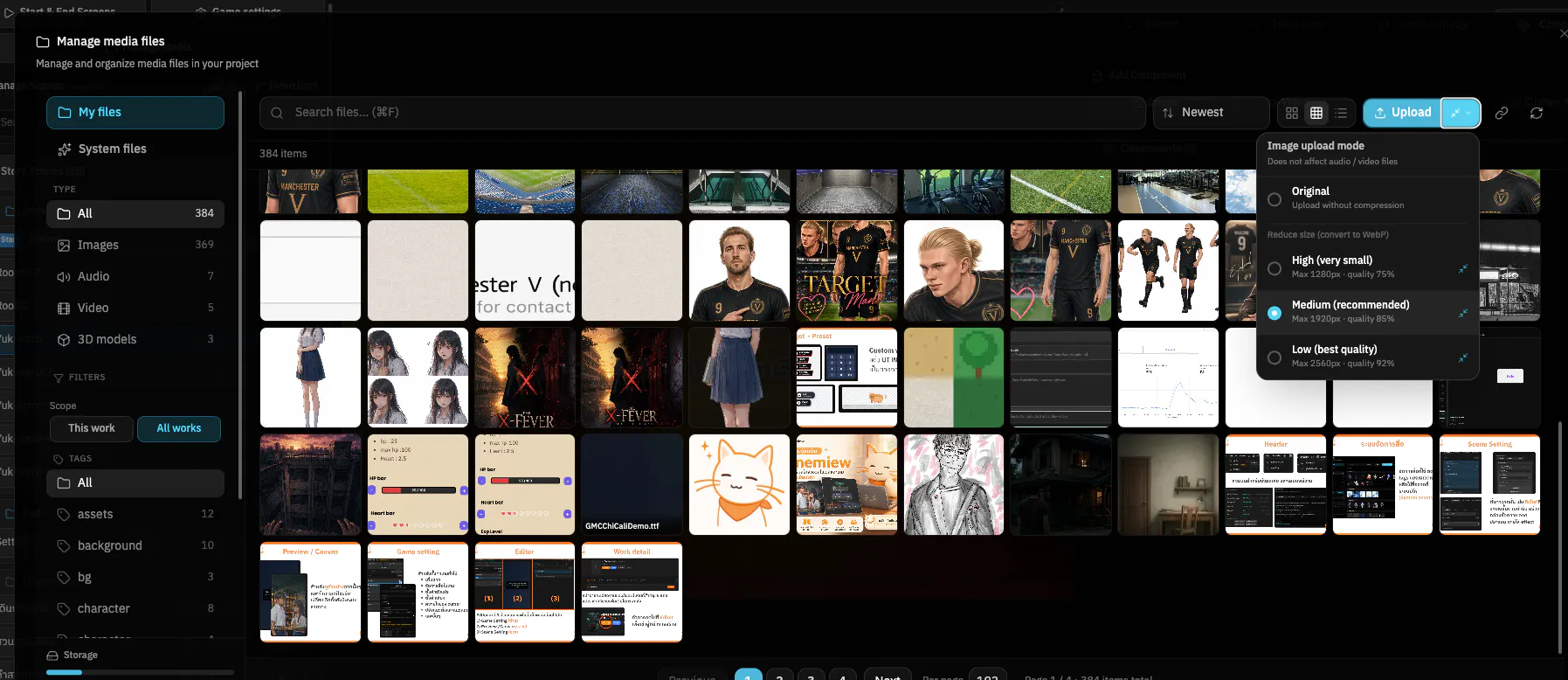
Task: Open the nemiew promo banner thumbnail
Action: (x=846, y=484)
